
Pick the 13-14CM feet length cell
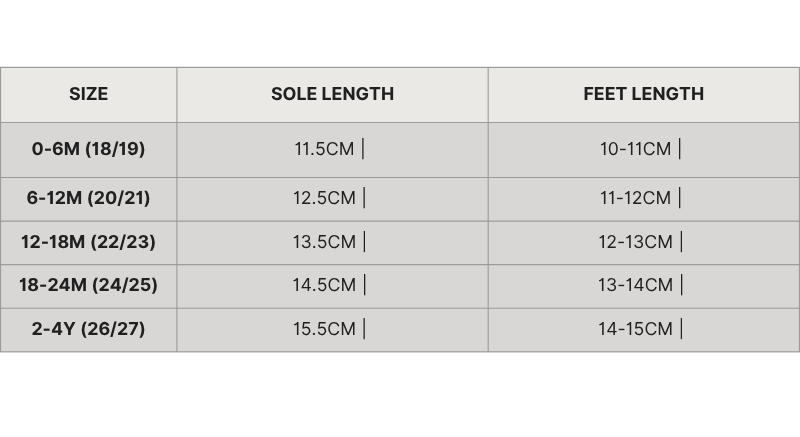click(x=636, y=285)
